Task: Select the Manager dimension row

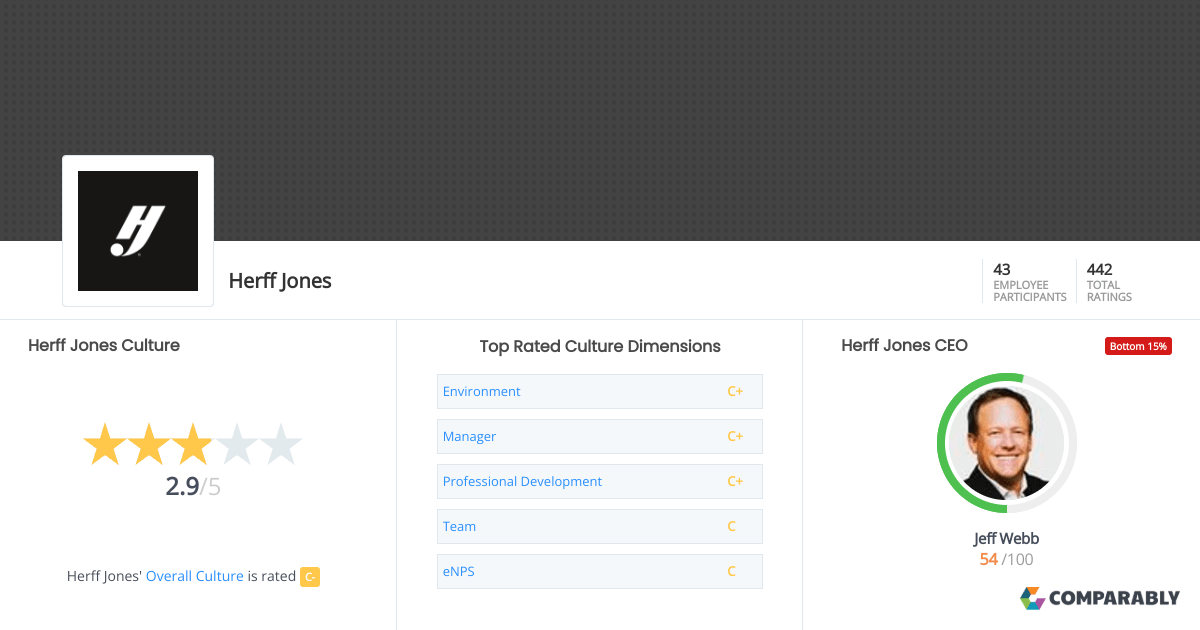Action: click(x=599, y=437)
